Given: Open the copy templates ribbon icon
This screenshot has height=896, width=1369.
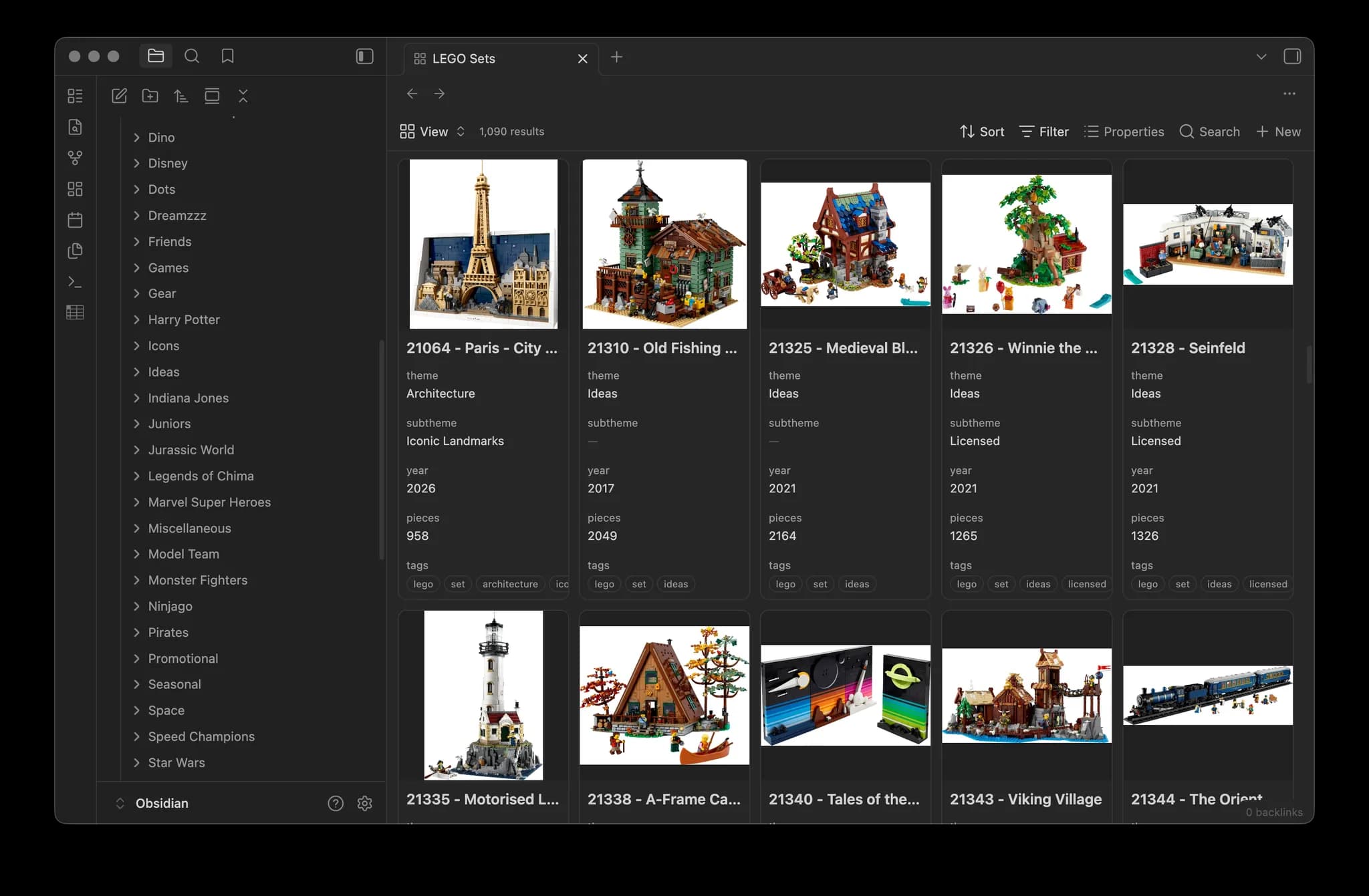Looking at the screenshot, I should 75,251.
